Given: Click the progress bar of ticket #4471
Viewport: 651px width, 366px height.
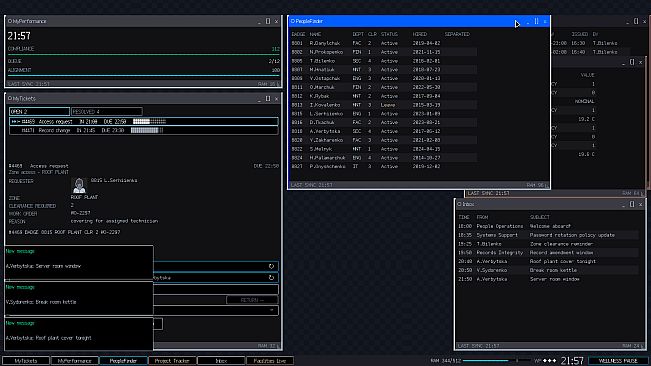Looking at the screenshot, I should [x=147, y=130].
